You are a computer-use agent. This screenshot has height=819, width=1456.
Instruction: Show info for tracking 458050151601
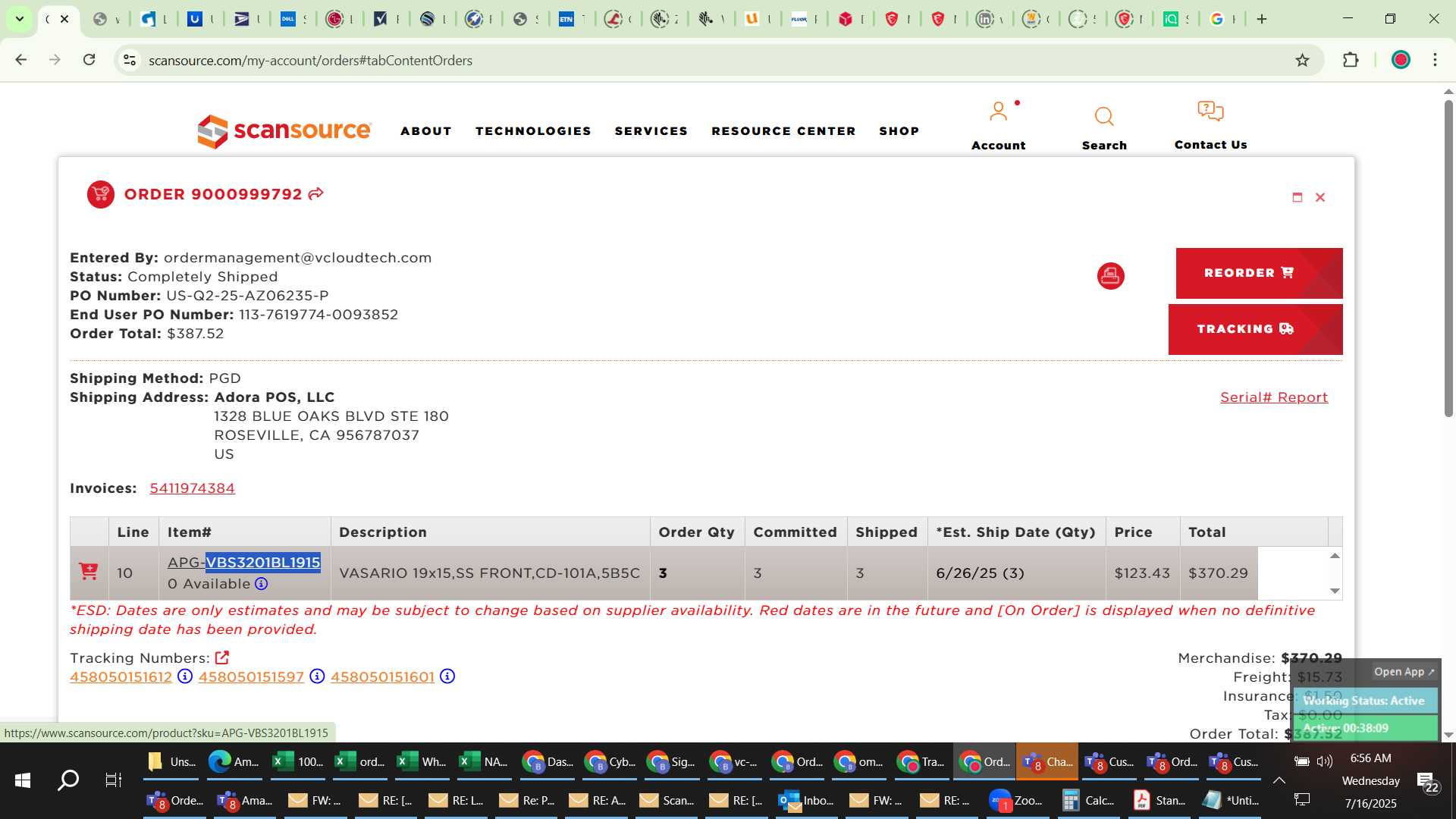[x=447, y=676]
